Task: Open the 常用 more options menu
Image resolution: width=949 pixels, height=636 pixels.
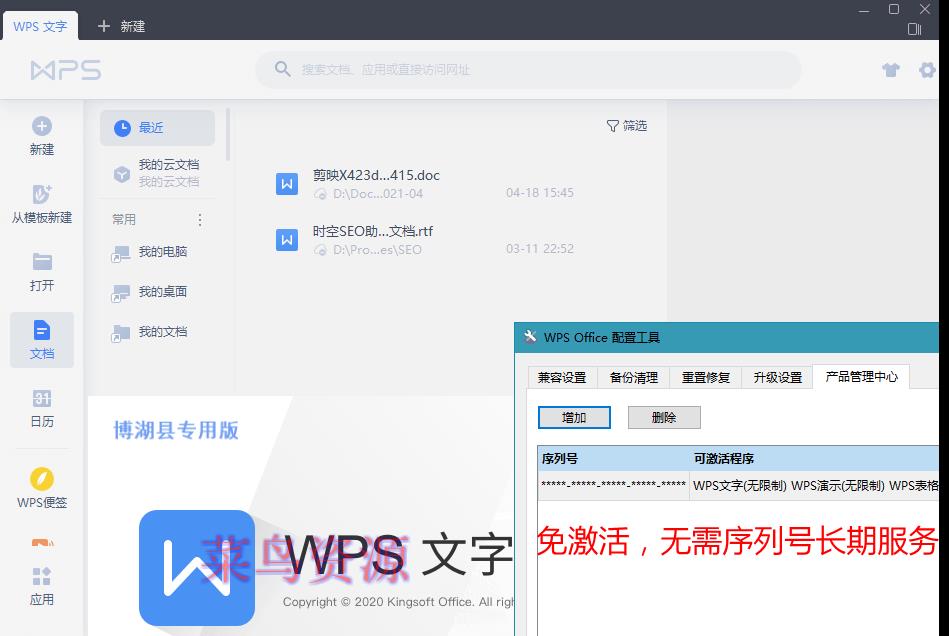Action: point(198,220)
